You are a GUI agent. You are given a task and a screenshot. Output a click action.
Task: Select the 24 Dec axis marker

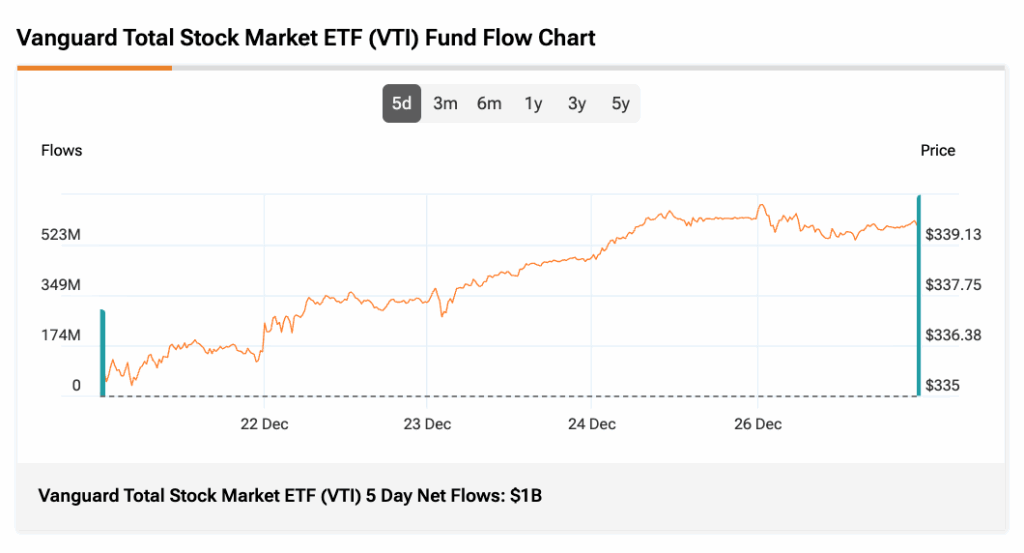[591, 424]
